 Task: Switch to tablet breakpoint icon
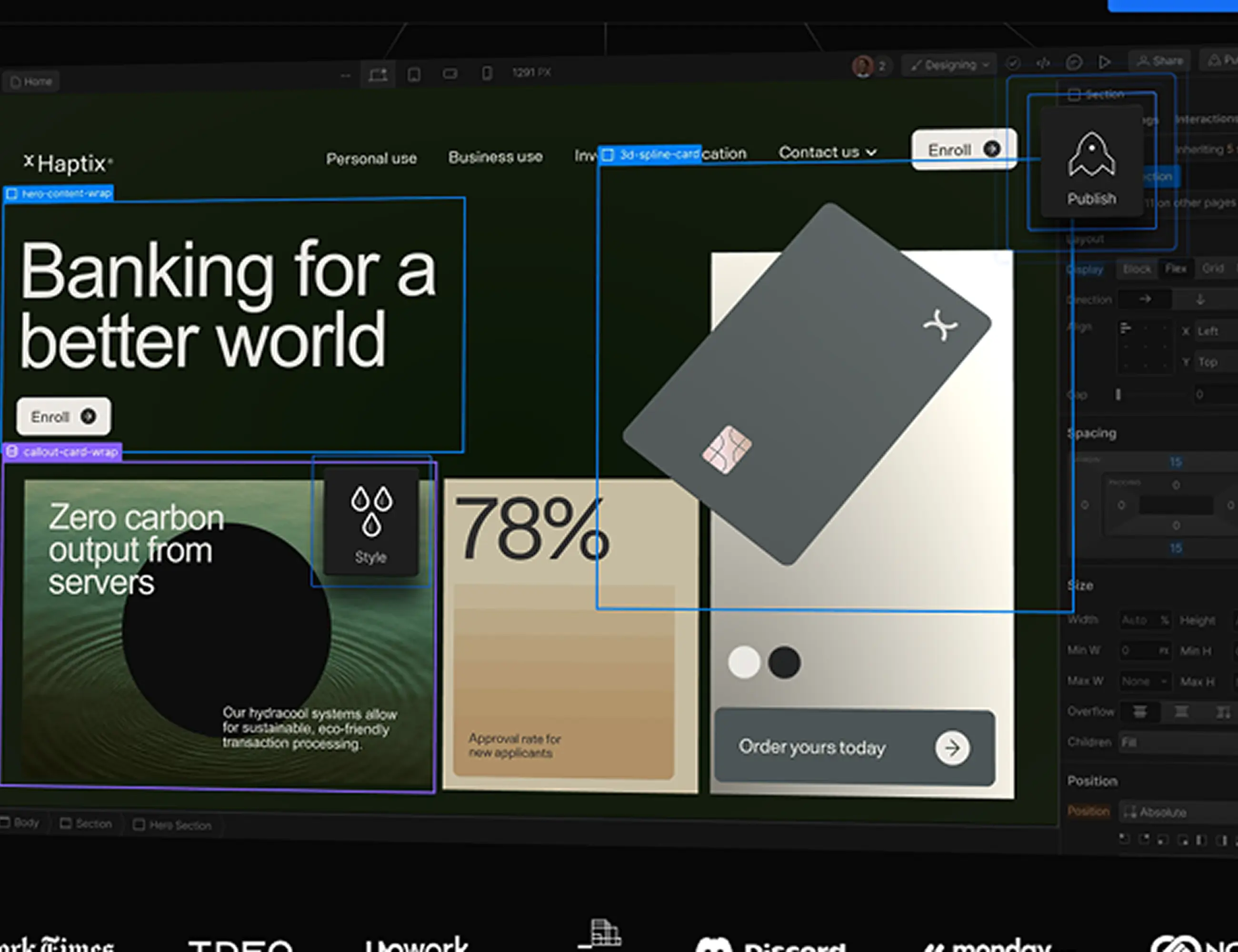pyautogui.click(x=414, y=75)
